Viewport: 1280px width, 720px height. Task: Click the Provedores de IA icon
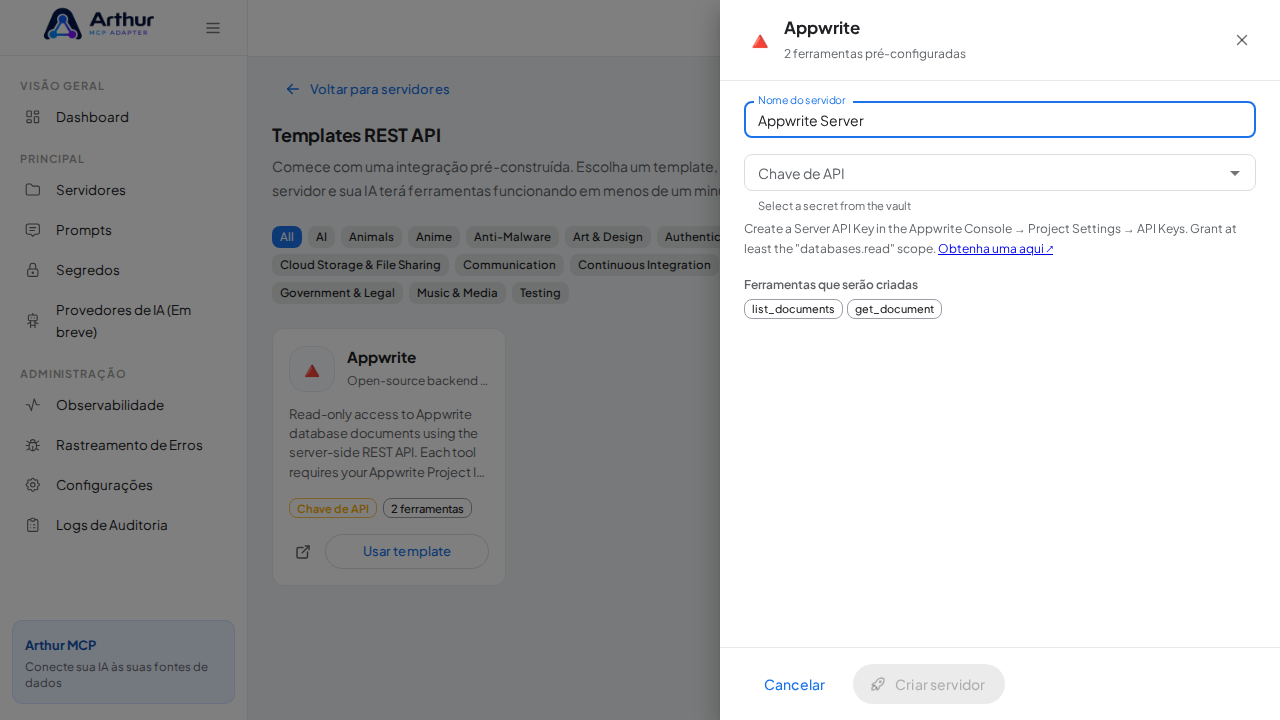point(33,321)
